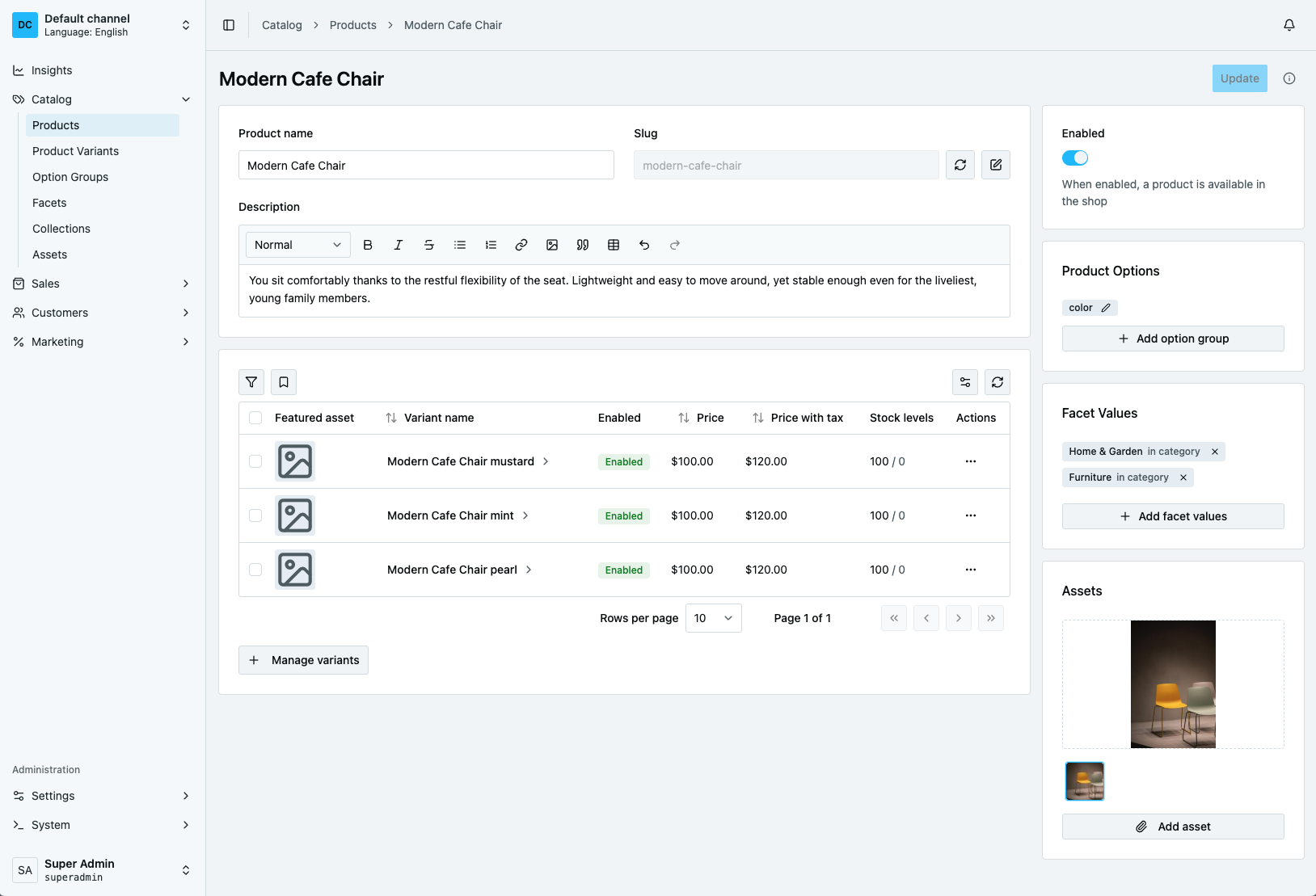Regenerate the slug with refresh icon

(960, 165)
